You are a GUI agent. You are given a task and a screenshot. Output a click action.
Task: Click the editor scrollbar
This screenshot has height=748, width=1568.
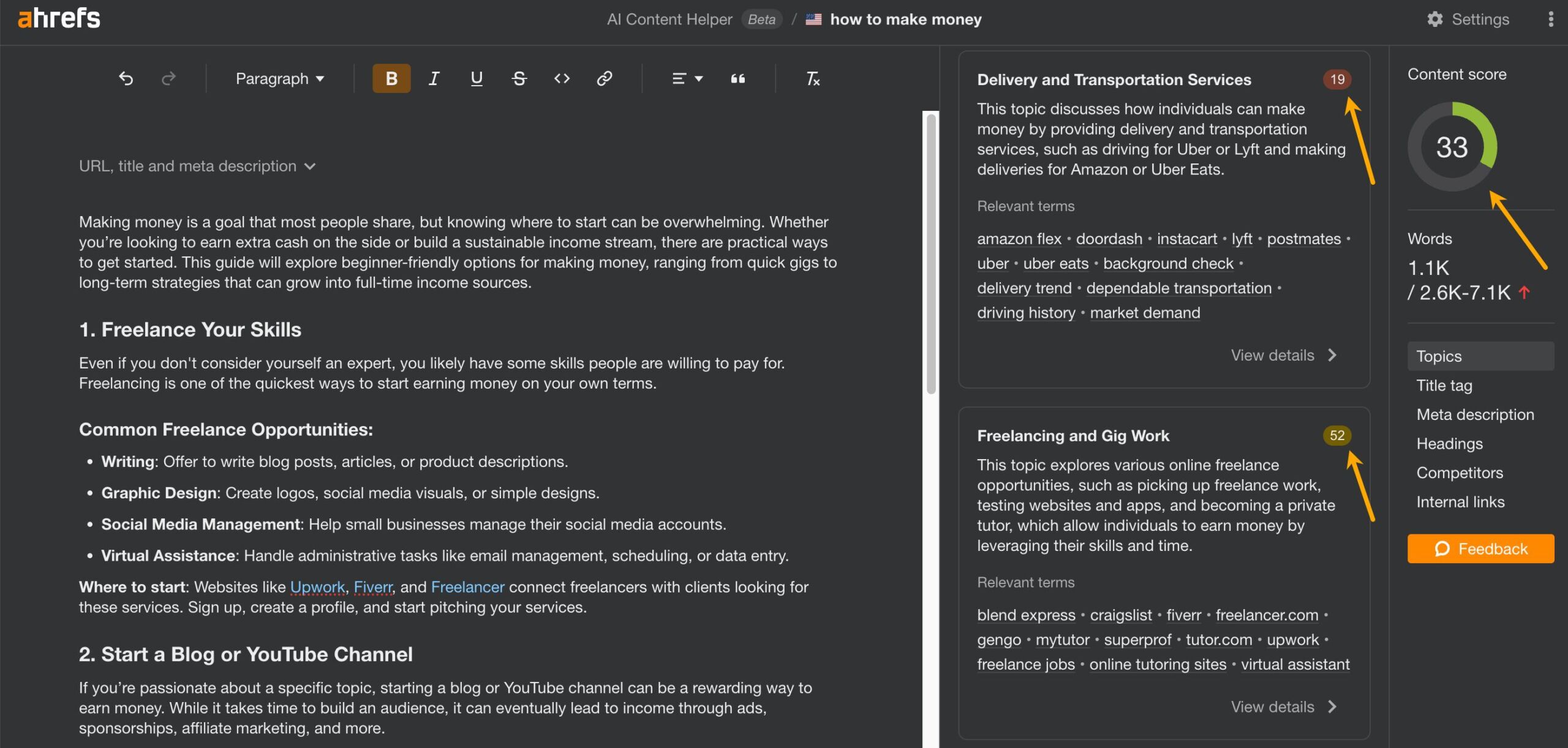pyautogui.click(x=930, y=245)
